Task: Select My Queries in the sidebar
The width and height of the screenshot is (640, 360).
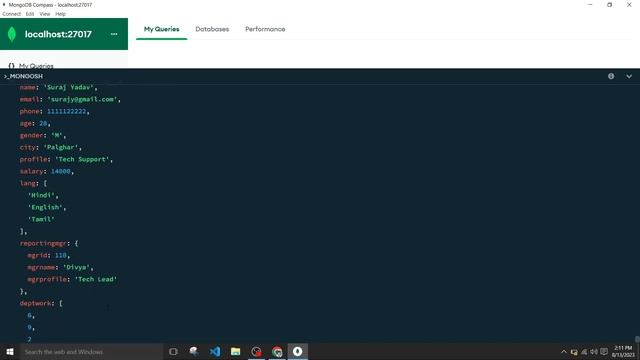Action: [36, 66]
